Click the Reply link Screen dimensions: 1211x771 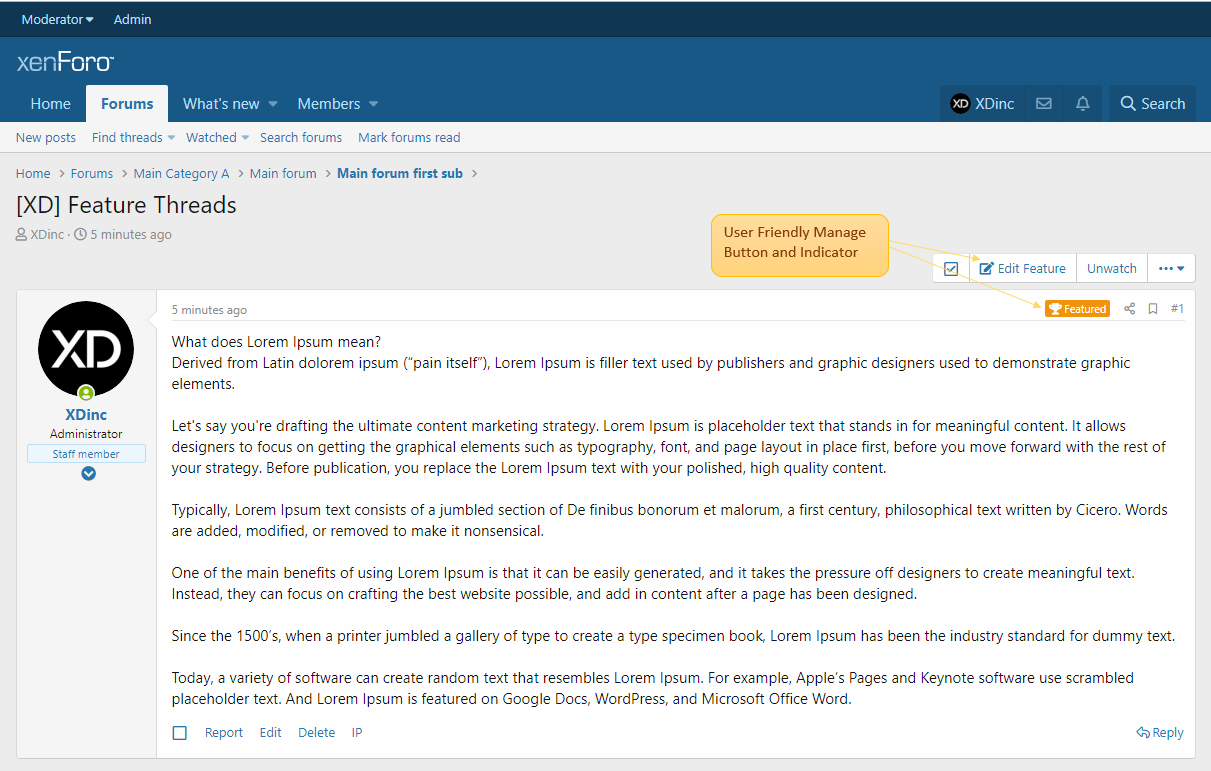coord(1160,733)
